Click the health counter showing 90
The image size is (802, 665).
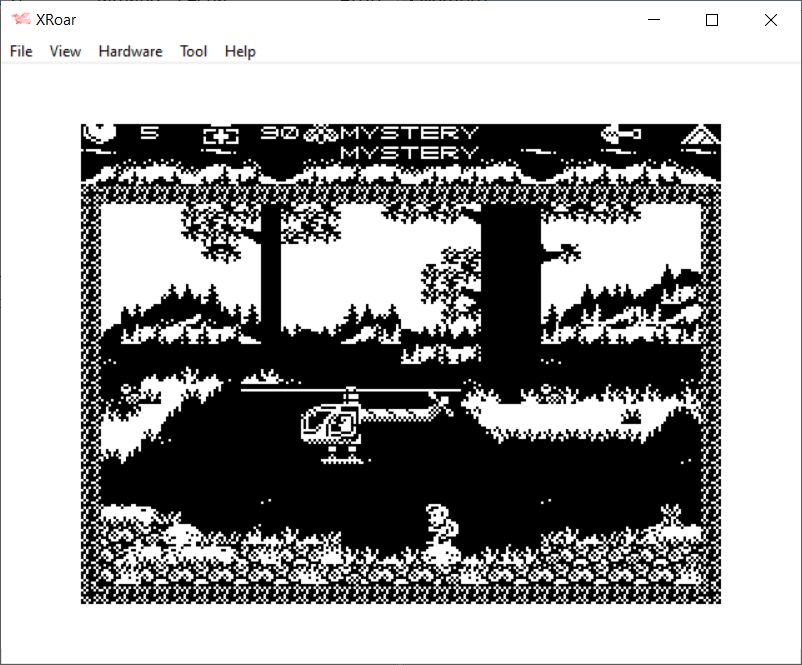(279, 133)
